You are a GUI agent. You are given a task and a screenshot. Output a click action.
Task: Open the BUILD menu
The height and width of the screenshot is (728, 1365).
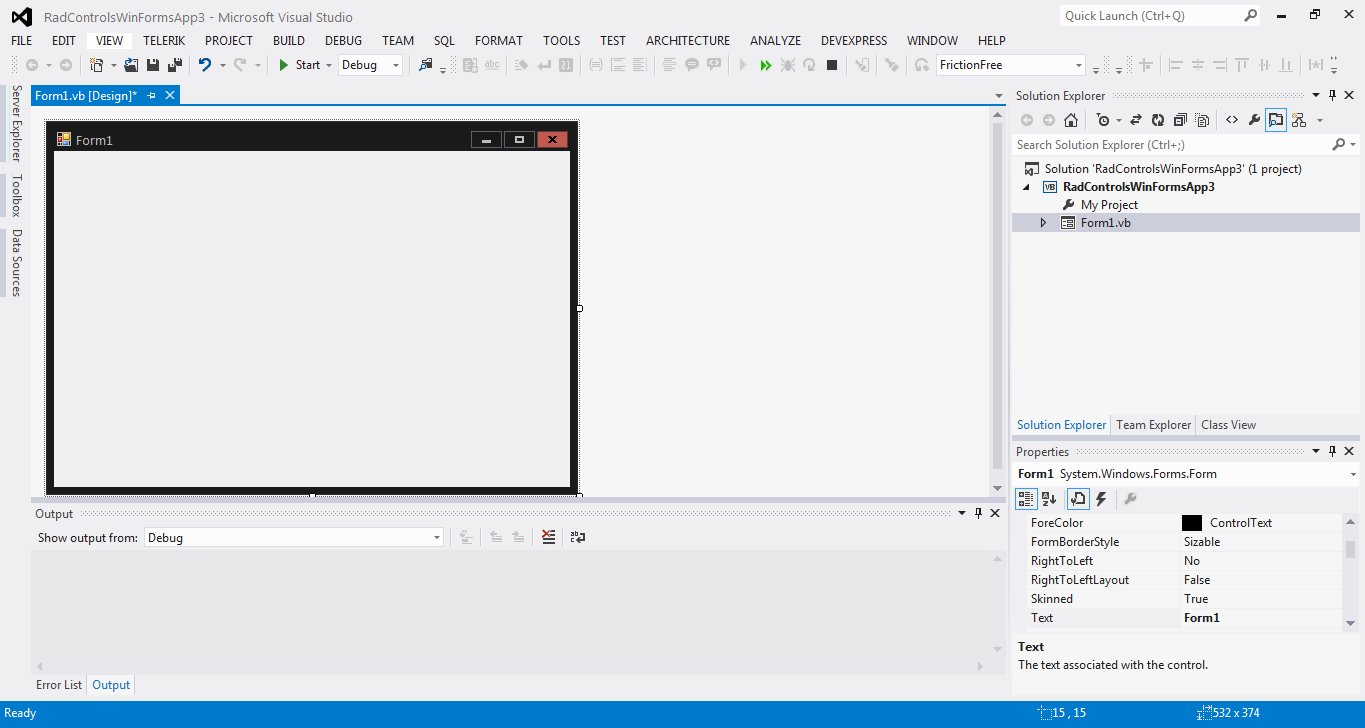pos(289,41)
